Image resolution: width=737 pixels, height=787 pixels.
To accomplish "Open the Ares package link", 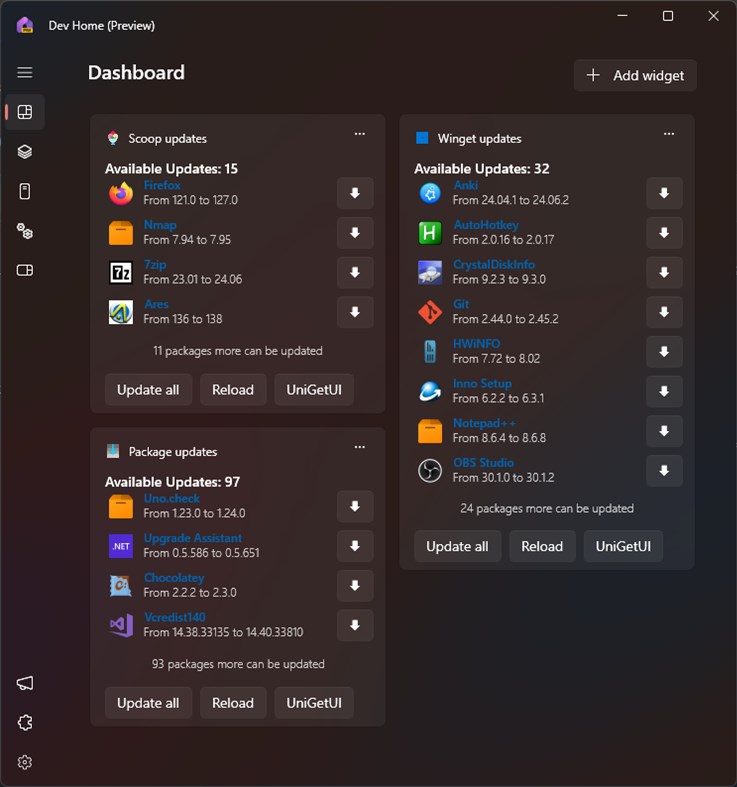I will tap(156, 304).
